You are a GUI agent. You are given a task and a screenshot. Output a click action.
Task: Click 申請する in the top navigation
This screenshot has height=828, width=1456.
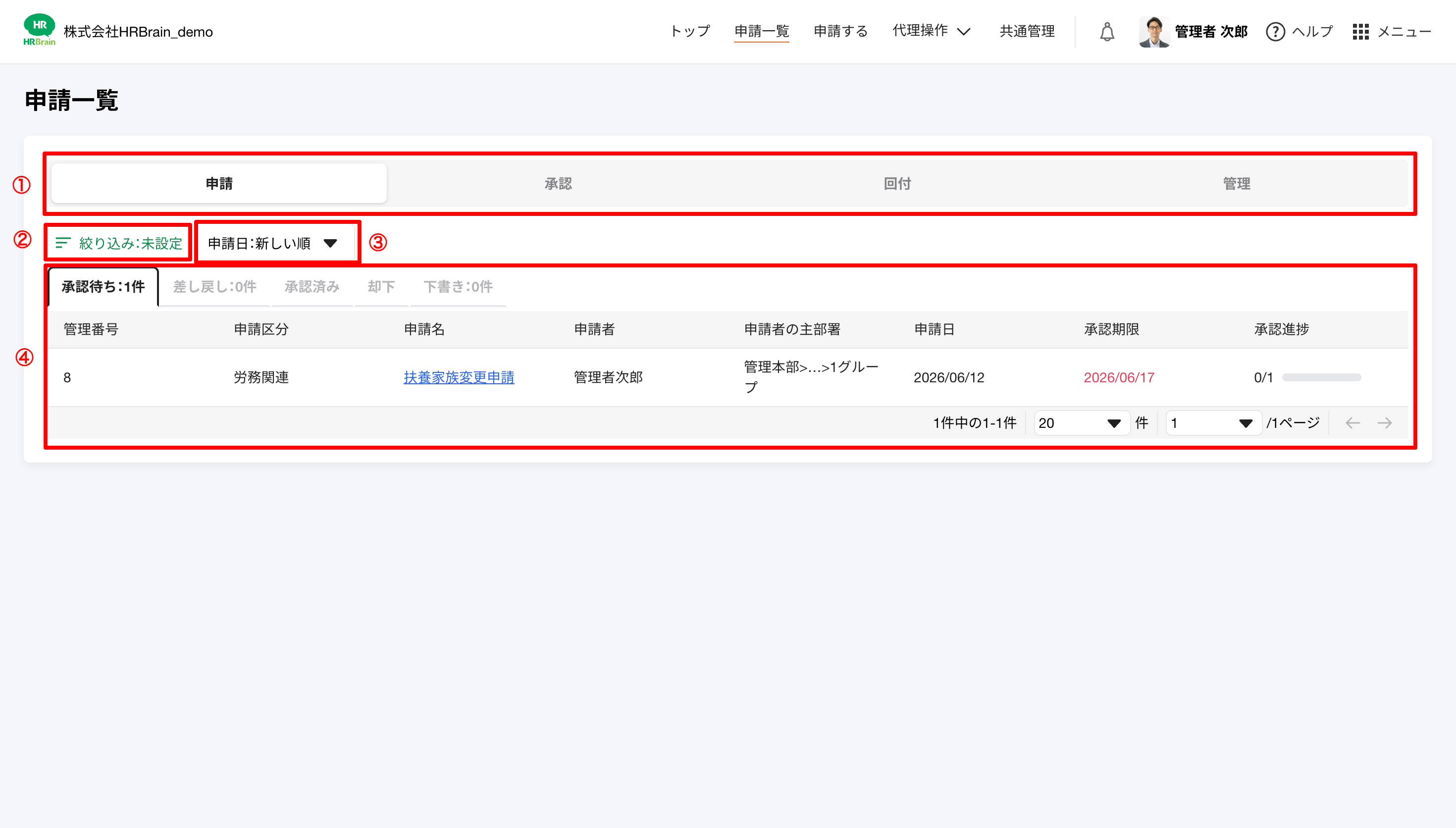pos(840,31)
